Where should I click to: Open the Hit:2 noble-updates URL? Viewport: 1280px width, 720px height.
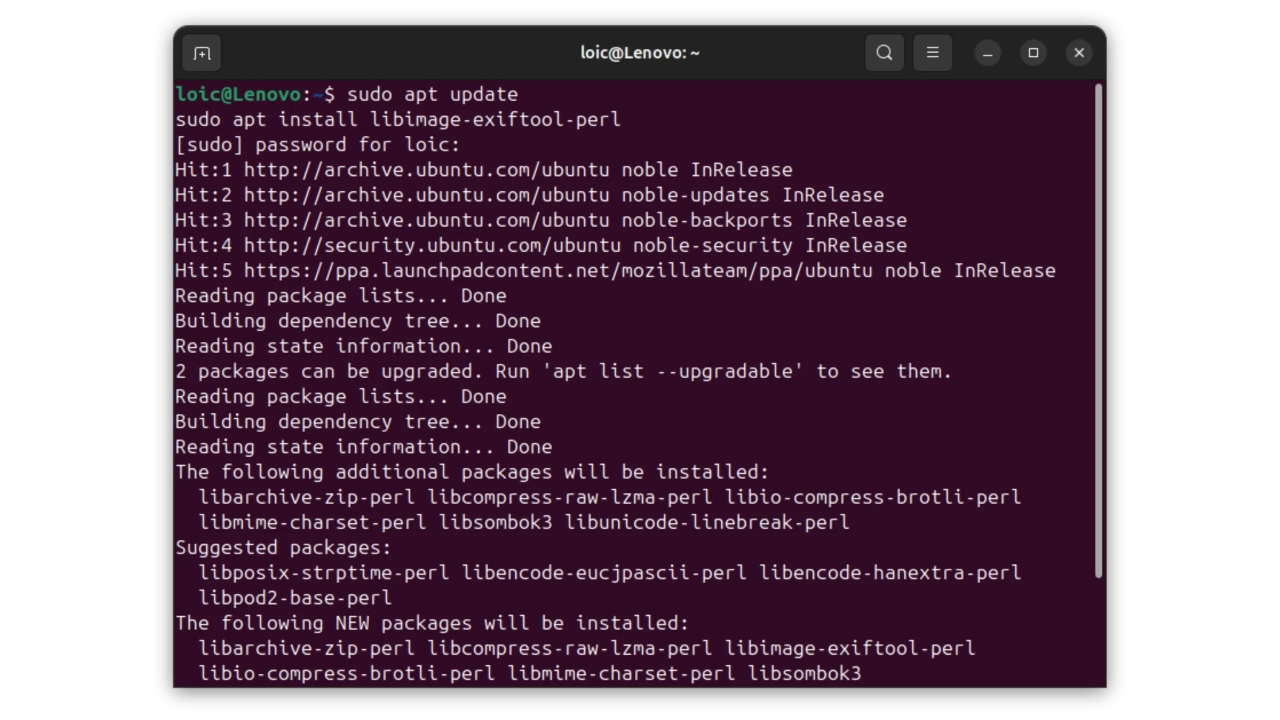click(x=426, y=195)
